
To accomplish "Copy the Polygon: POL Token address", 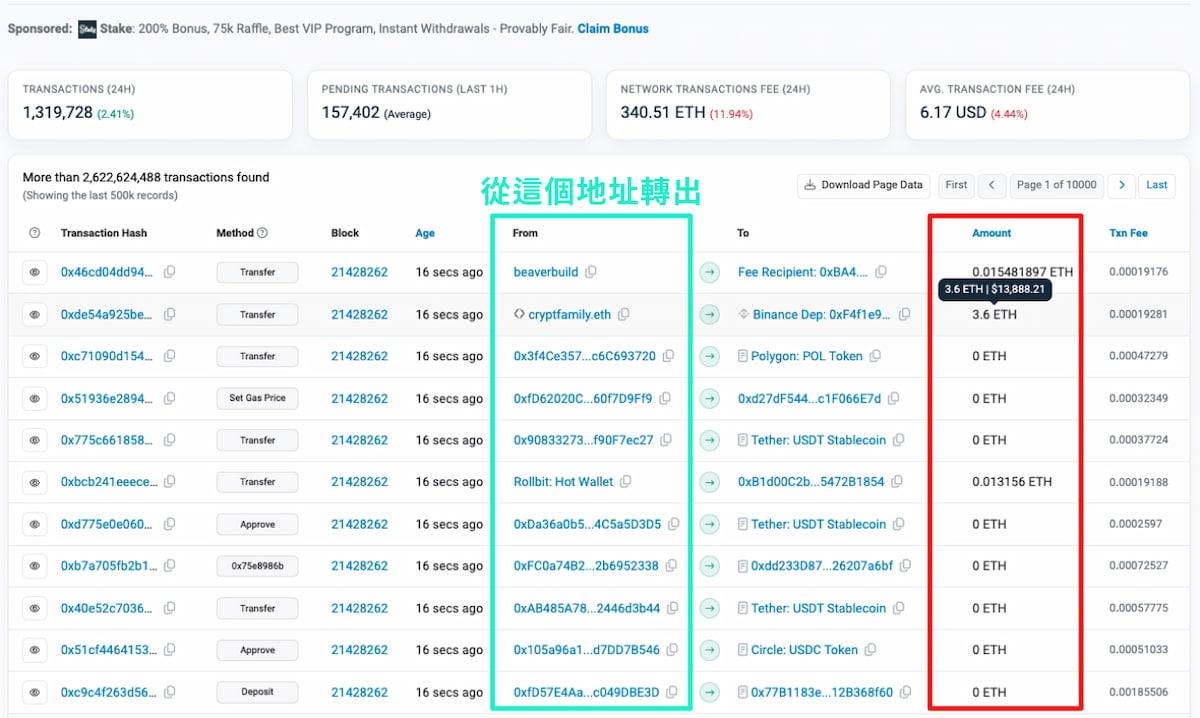I will 875,356.
